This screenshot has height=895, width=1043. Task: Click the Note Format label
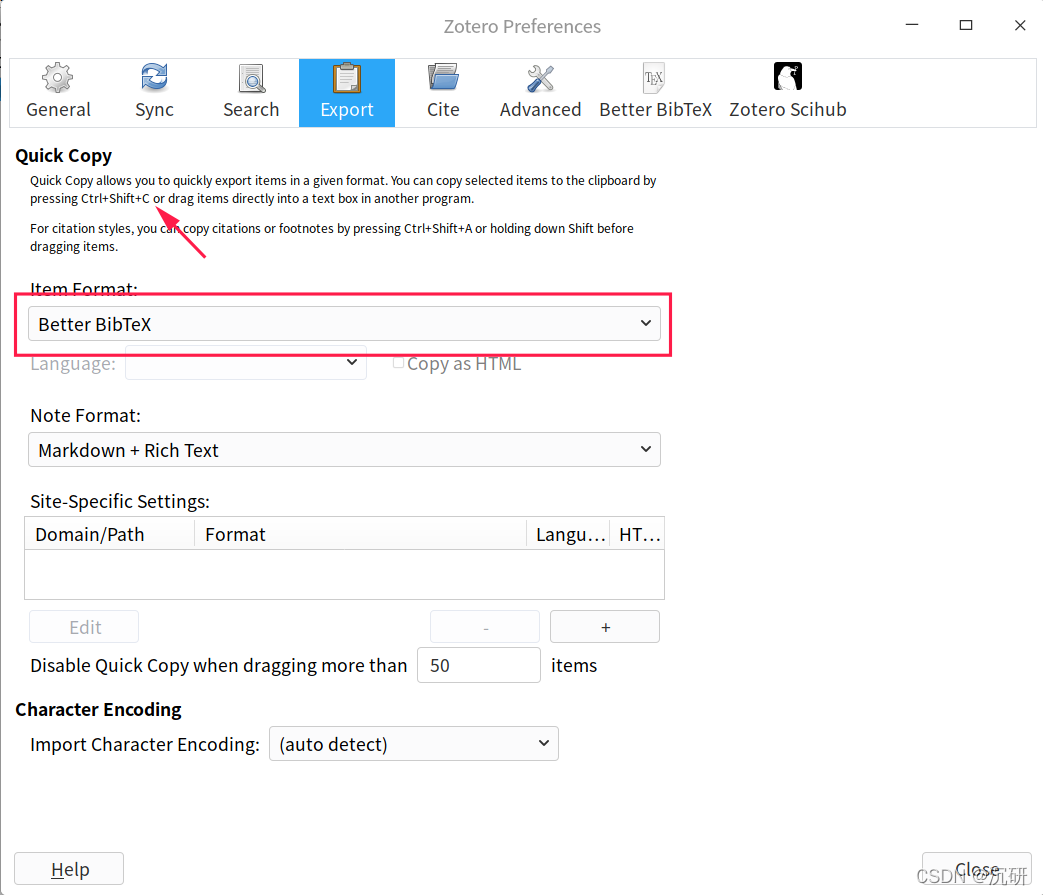(86, 416)
